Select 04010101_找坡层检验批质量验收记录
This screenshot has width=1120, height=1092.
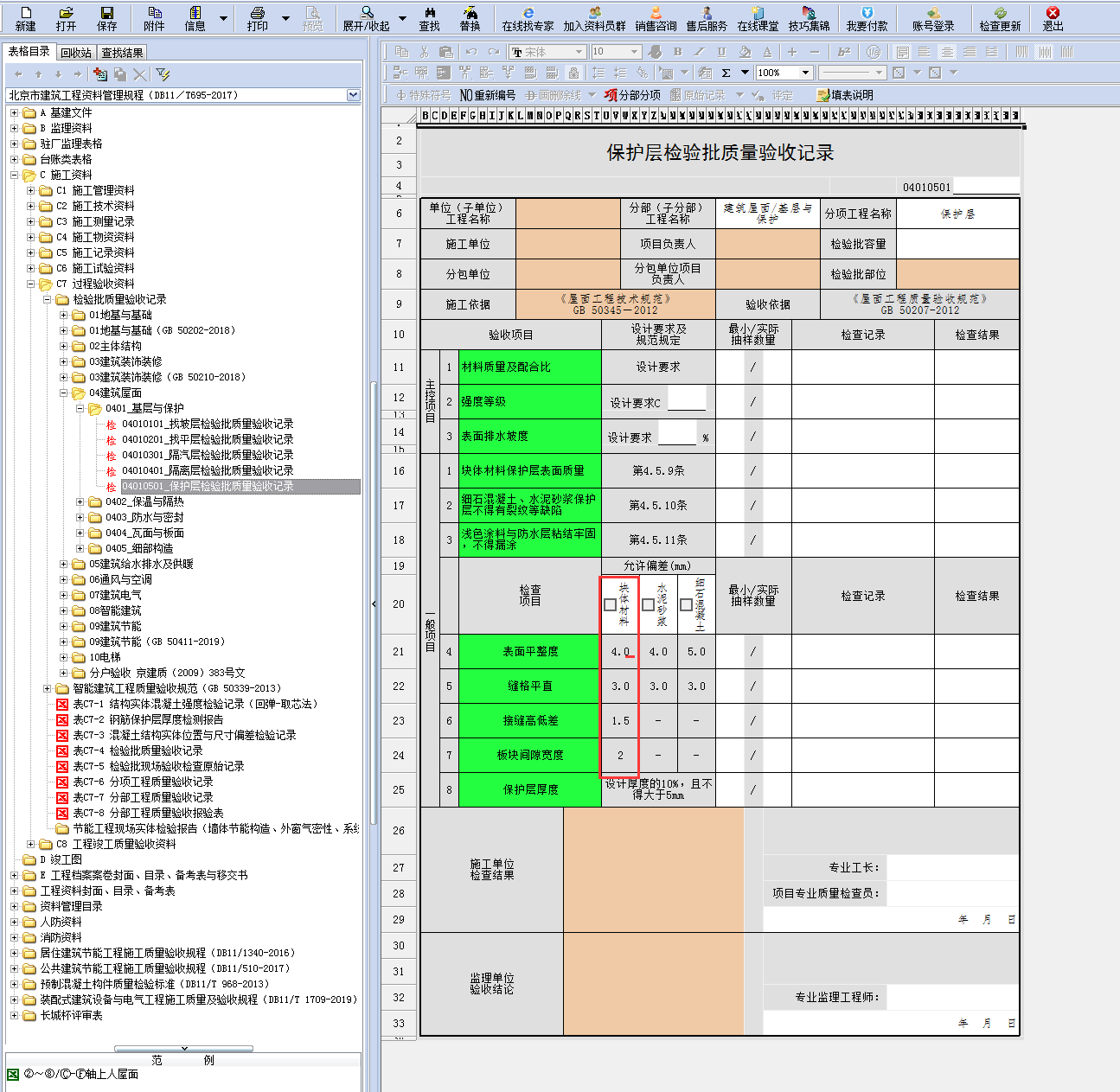click(208, 424)
